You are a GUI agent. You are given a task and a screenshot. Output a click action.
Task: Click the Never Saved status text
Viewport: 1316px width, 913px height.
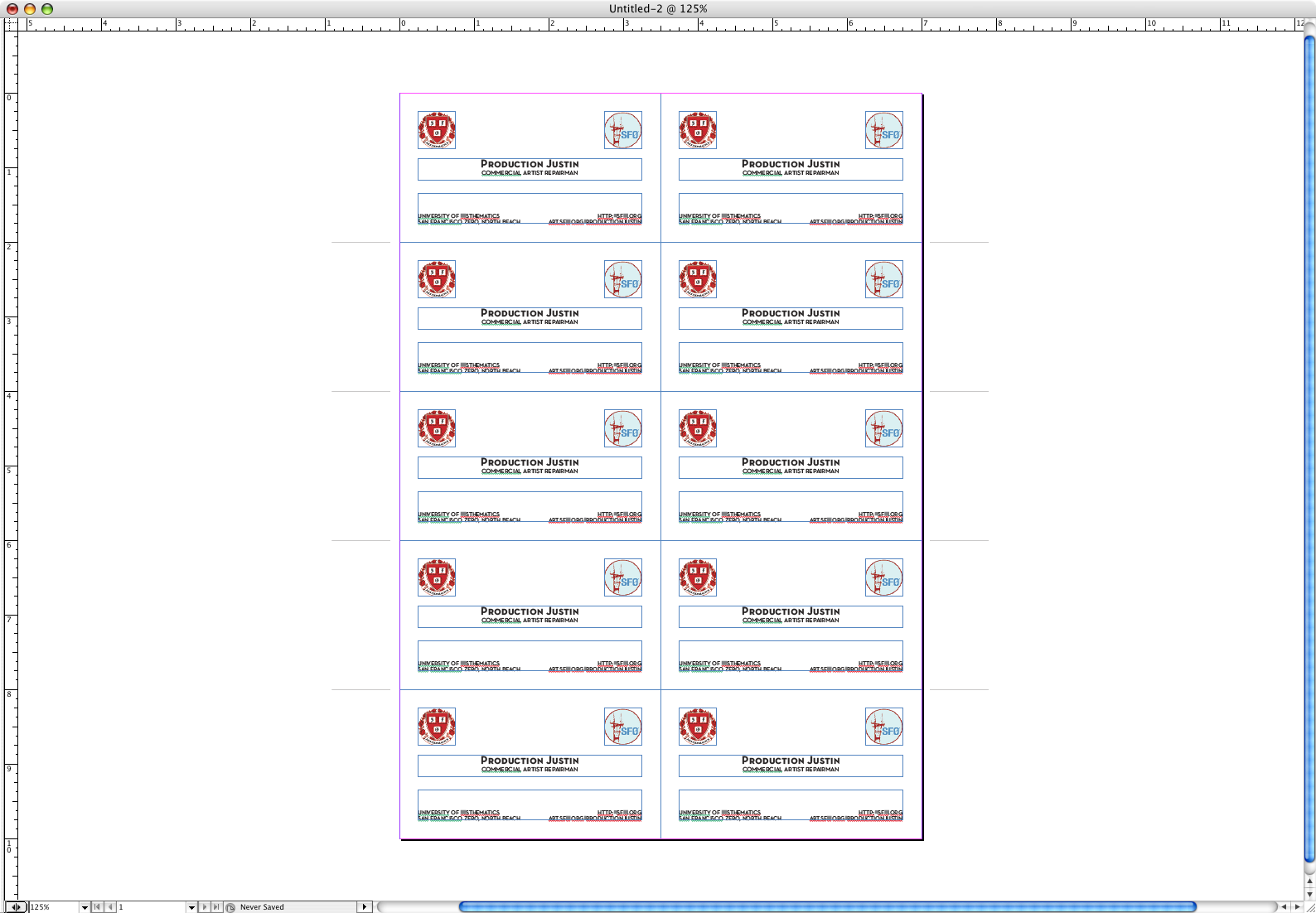coord(262,907)
